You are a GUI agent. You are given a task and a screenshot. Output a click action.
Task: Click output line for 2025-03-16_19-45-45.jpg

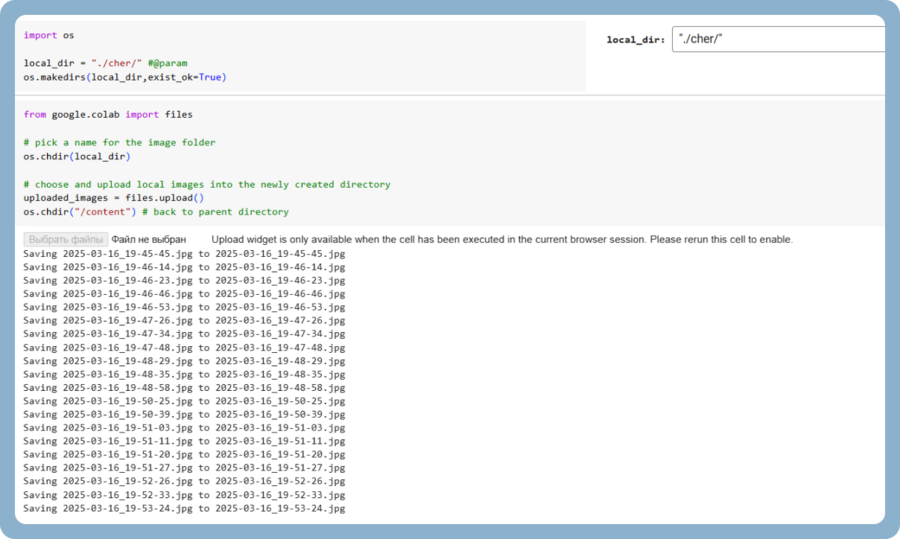tap(184, 254)
